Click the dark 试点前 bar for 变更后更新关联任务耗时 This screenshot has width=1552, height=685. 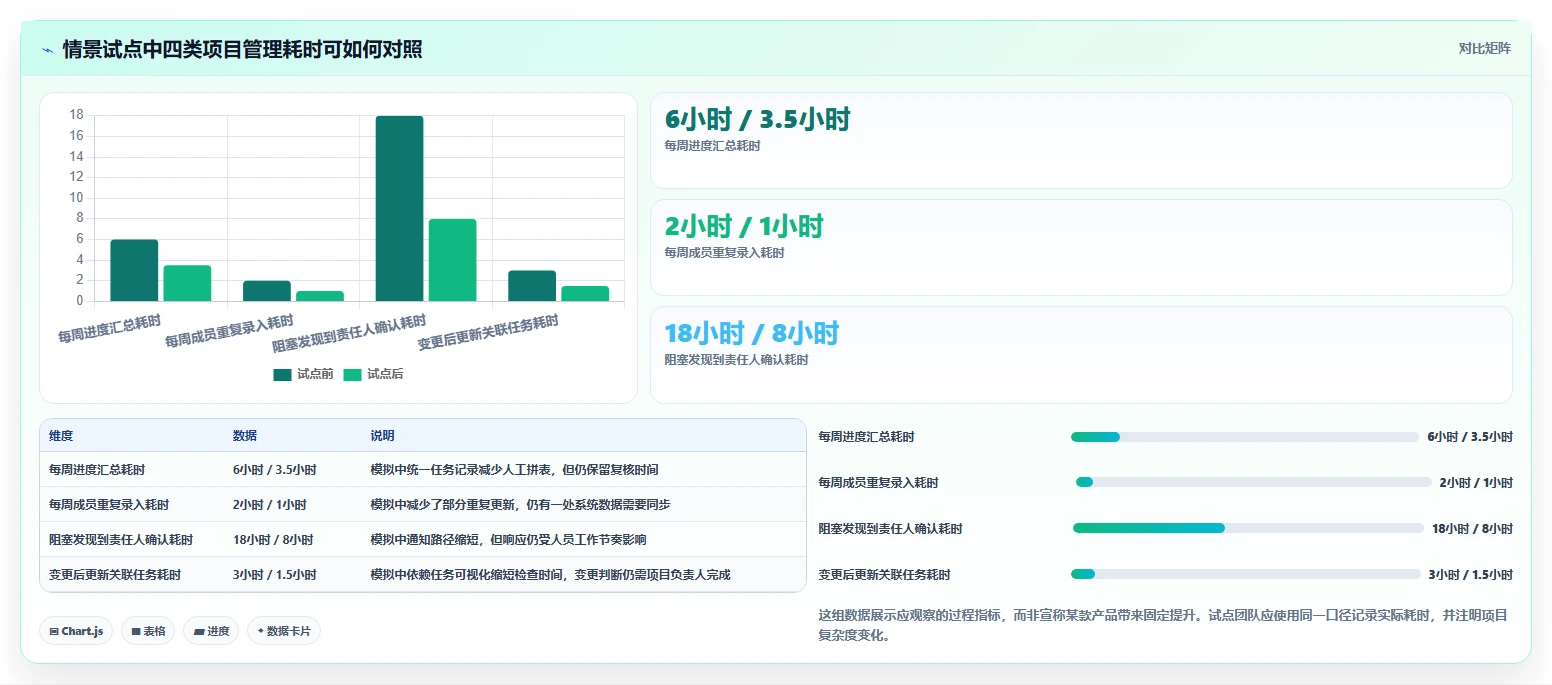pos(532,286)
